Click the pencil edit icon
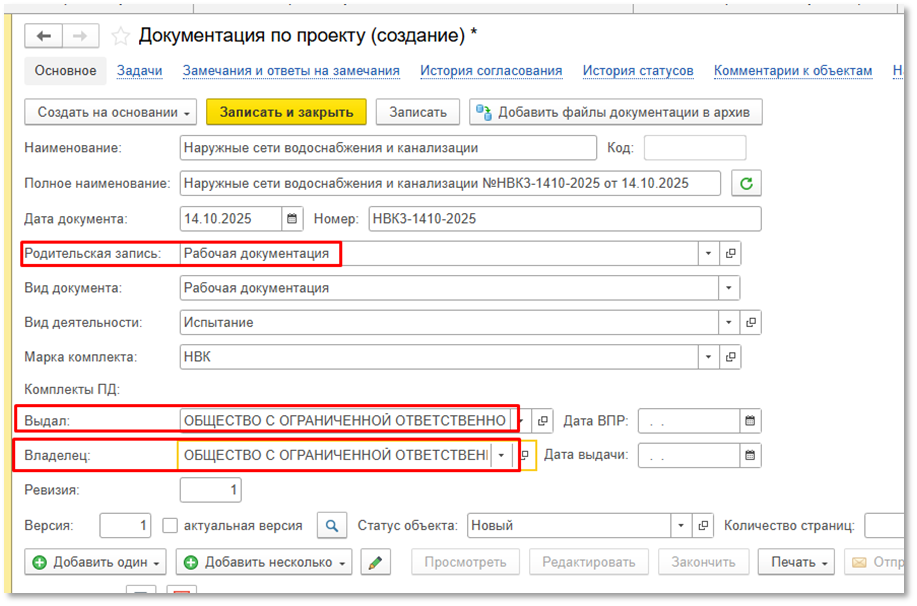This screenshot has width=917, height=606. pyautogui.click(x=375, y=562)
